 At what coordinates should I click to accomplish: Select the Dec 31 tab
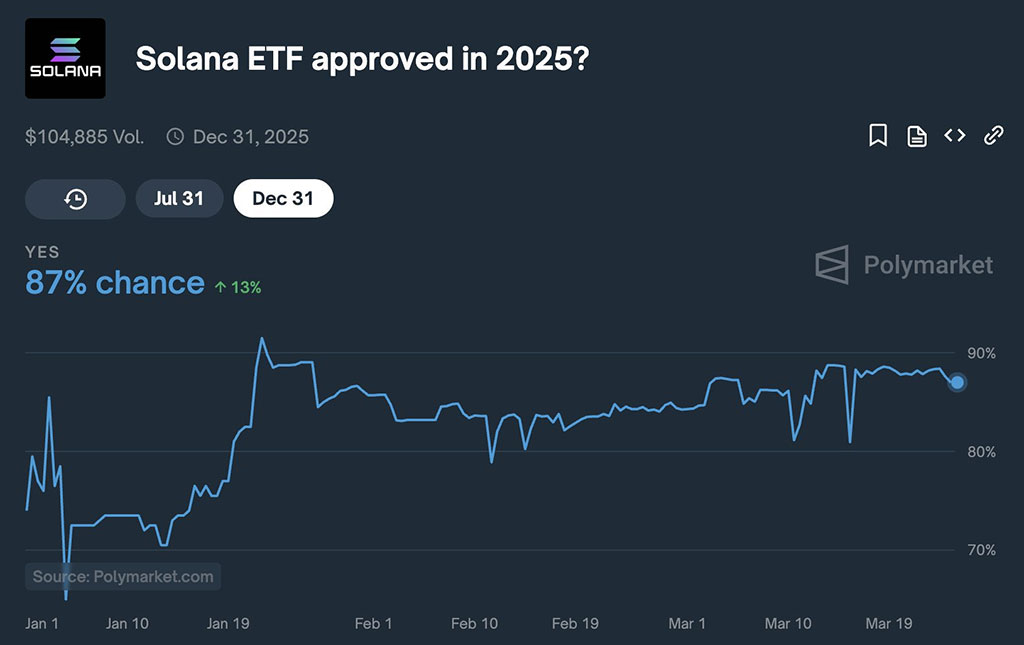pos(283,199)
